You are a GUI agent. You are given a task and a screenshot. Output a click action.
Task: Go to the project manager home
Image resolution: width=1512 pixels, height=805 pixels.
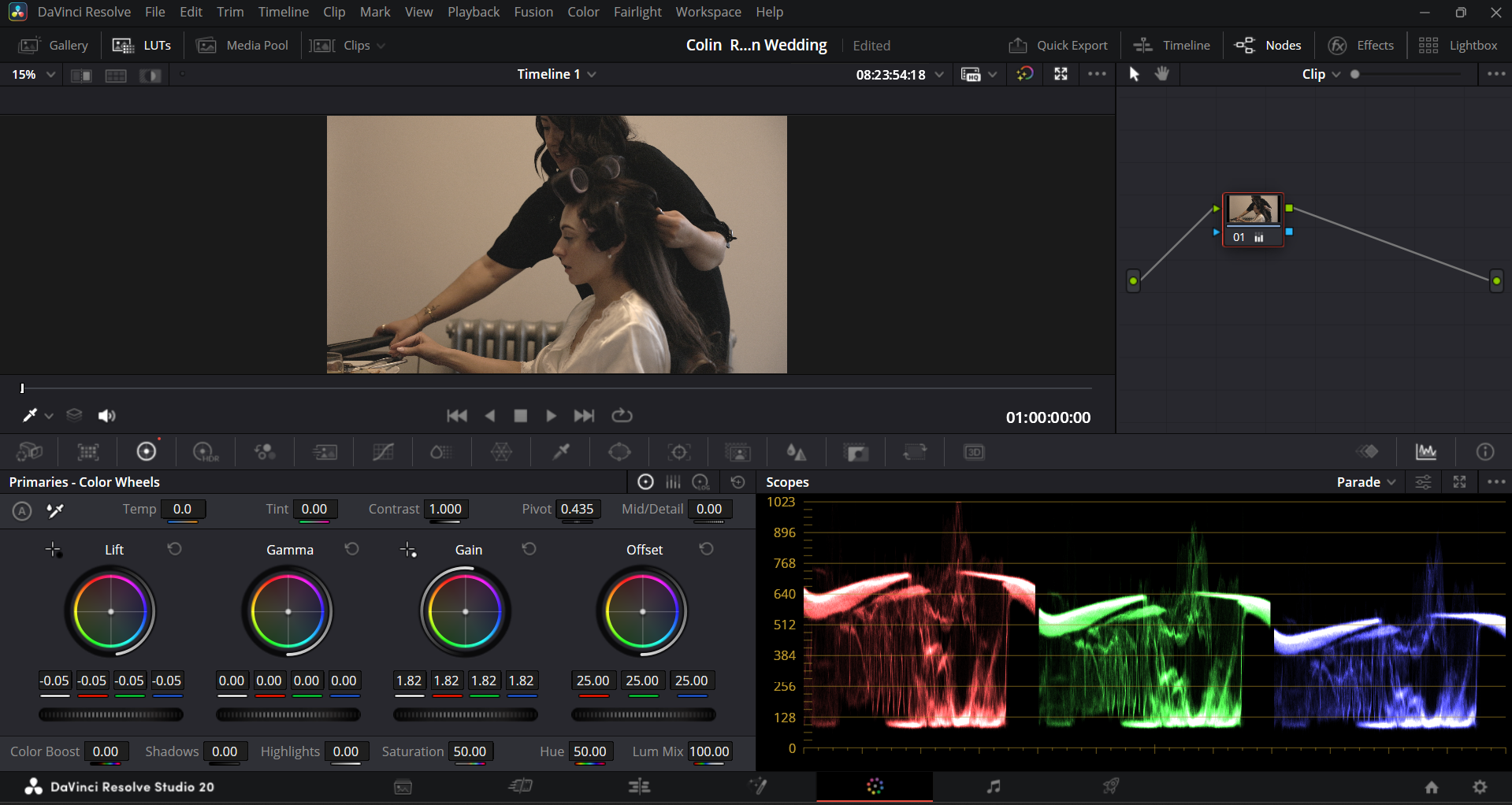(x=1432, y=787)
